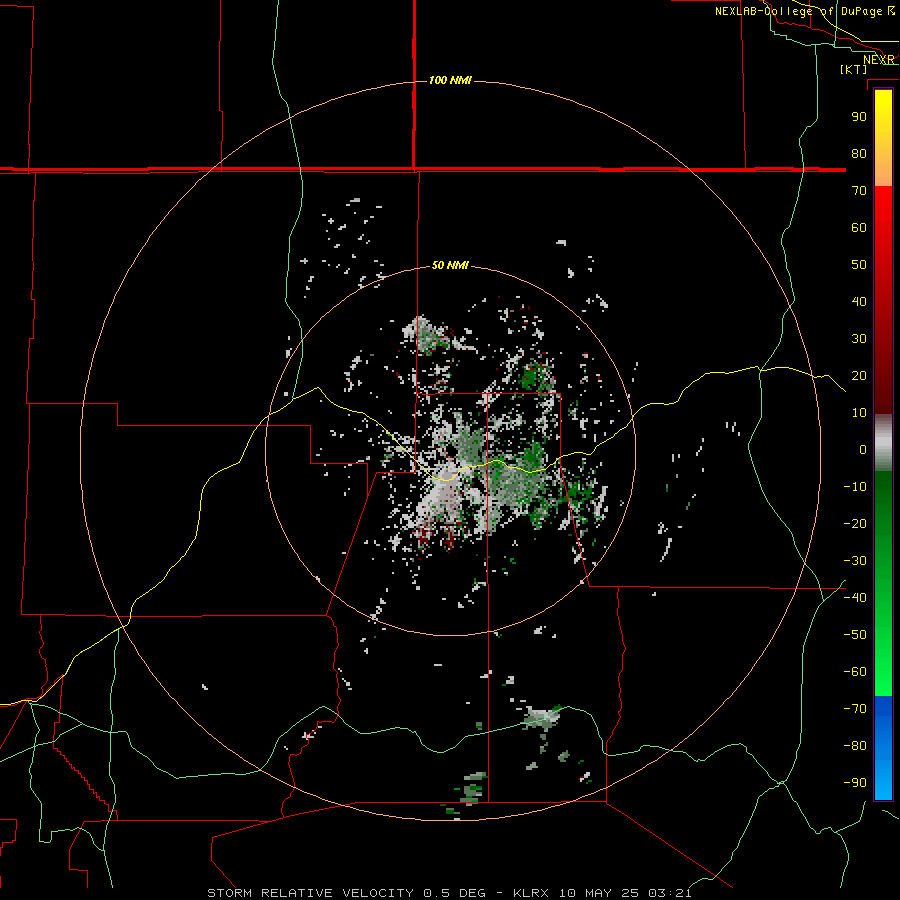Select the 50 value on the velocity scale
900x900 pixels.
click(x=859, y=265)
